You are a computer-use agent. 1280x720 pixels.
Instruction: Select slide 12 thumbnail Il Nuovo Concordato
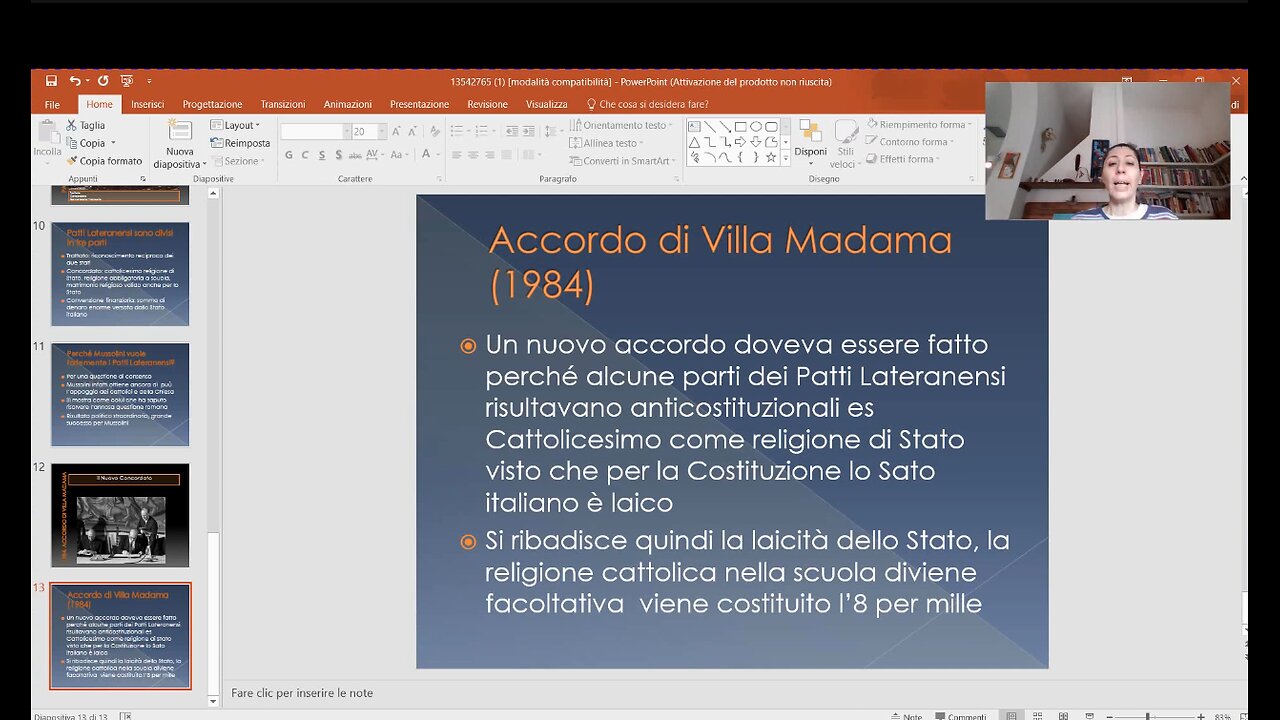120,515
